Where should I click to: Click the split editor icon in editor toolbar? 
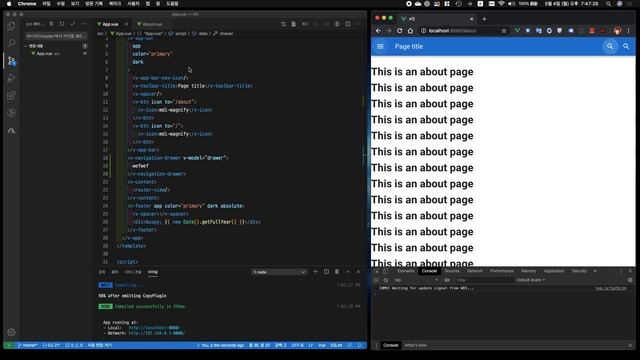[x=348, y=24]
